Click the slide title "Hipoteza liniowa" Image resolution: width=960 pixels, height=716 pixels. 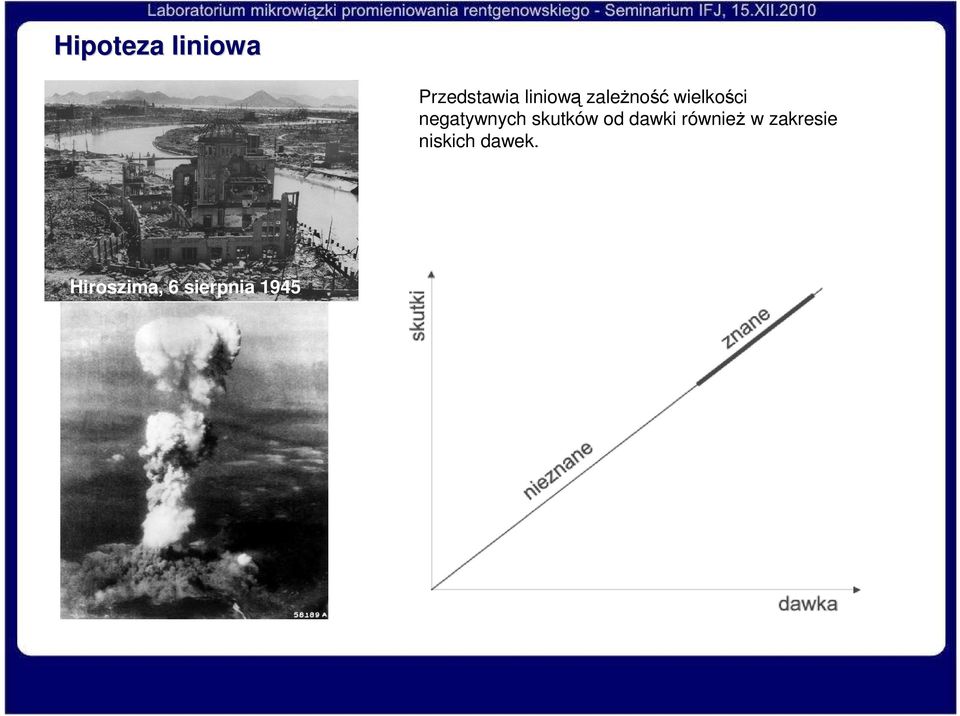click(157, 46)
